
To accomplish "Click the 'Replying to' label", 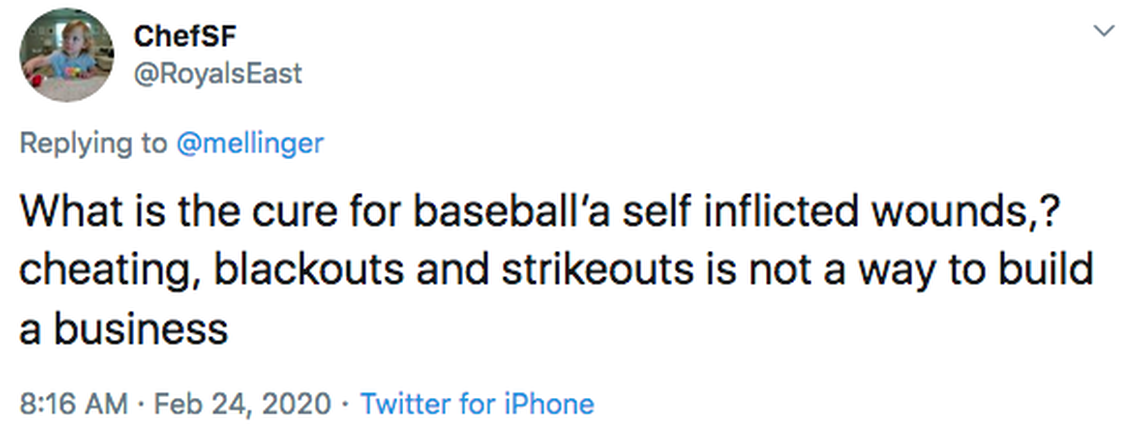I will click(95, 143).
